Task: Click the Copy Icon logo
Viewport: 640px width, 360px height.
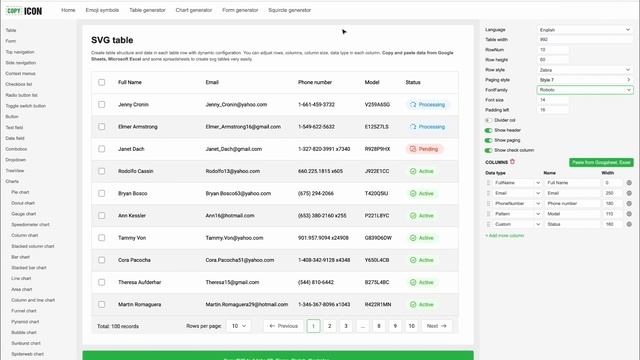Action: (x=24, y=11)
